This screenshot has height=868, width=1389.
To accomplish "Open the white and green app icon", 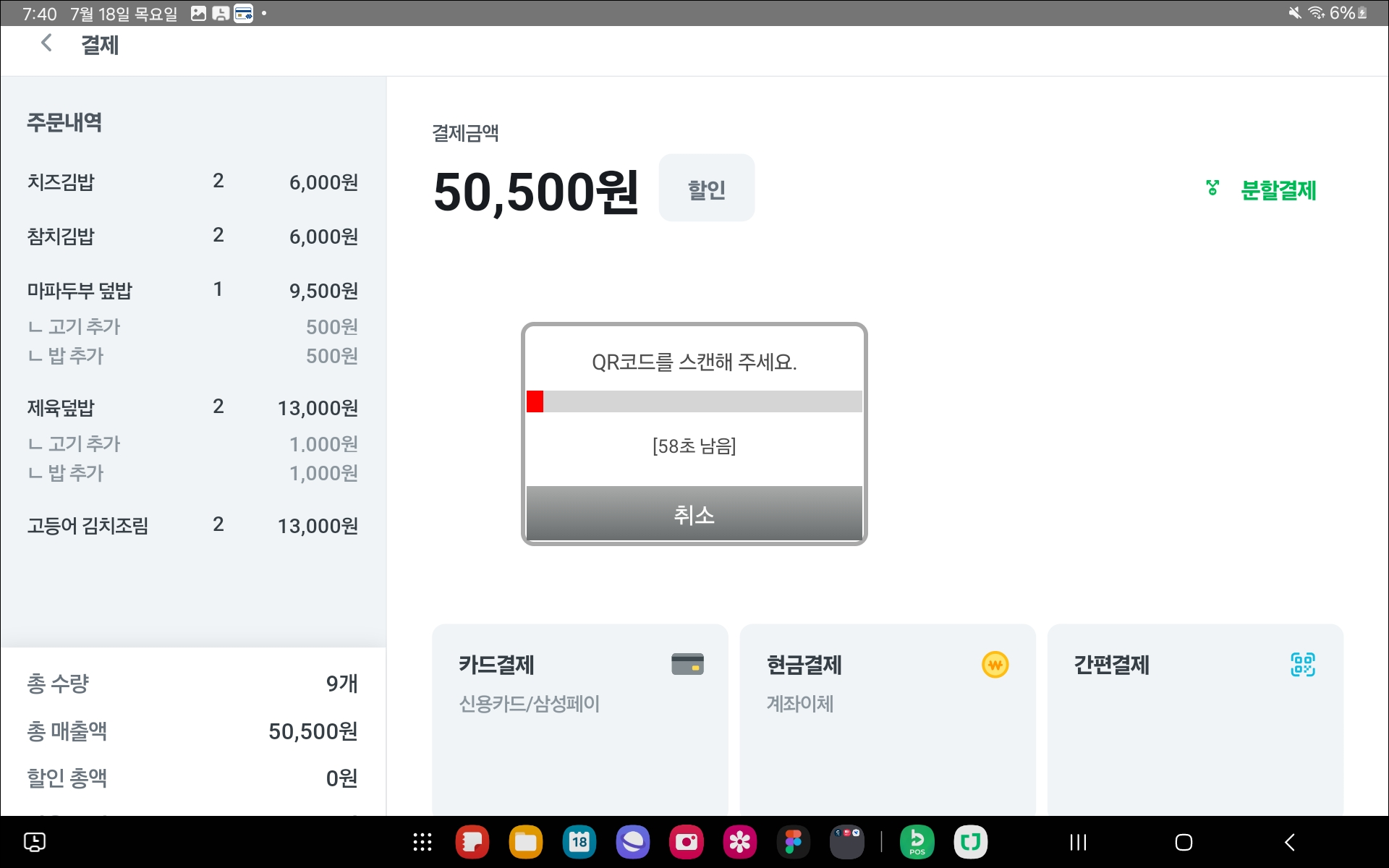I will coord(971,842).
